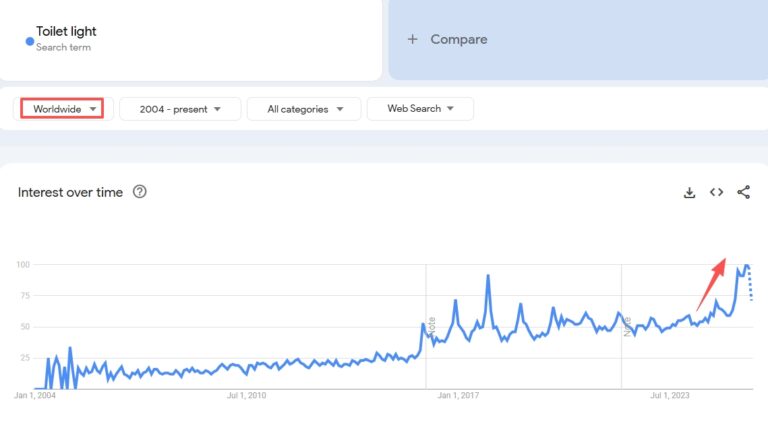768x436 pixels.
Task: Click the blue dot next to Toilet light
Action: click(x=29, y=41)
